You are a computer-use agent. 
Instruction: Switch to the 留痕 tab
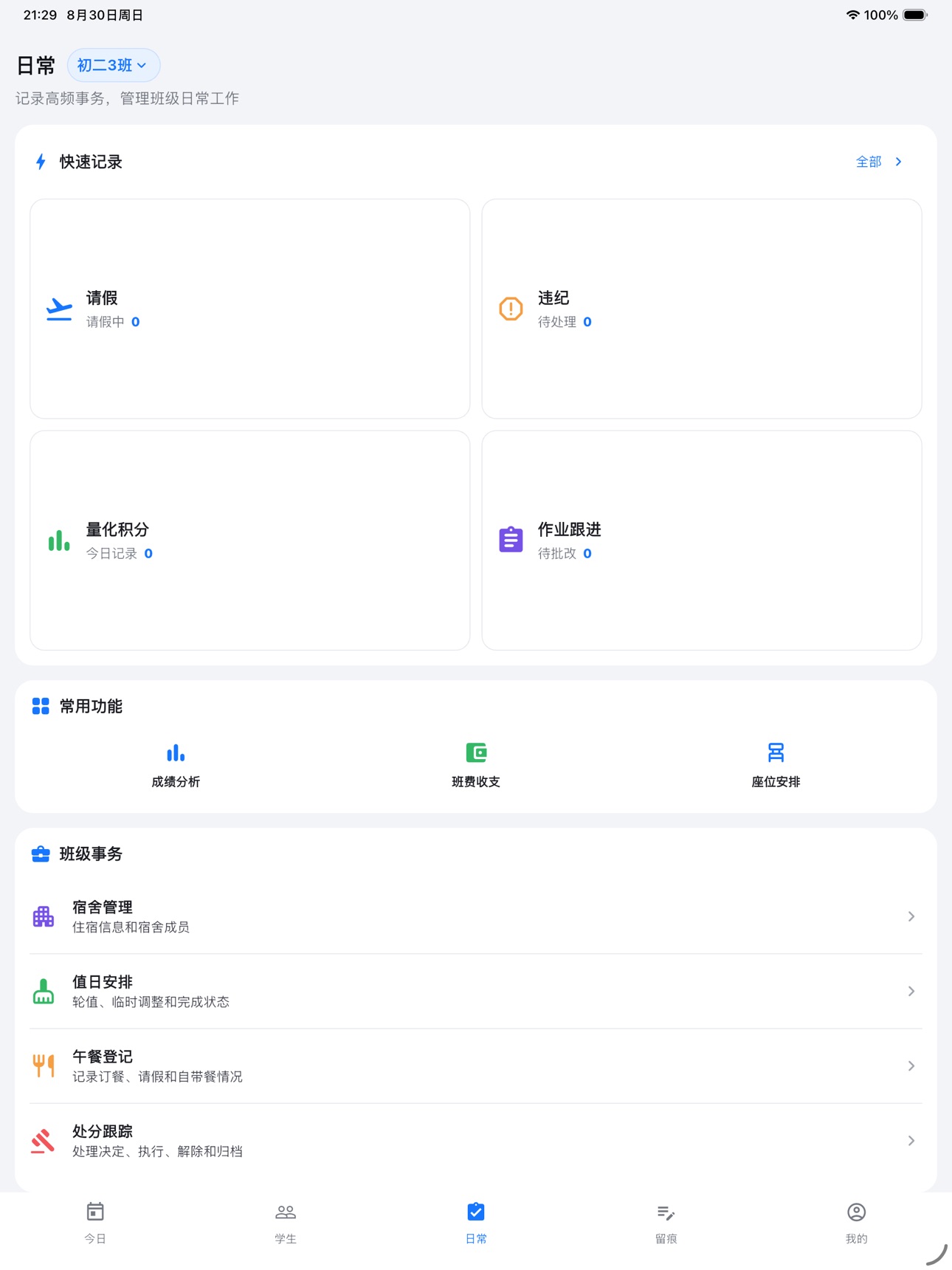[x=666, y=1223]
